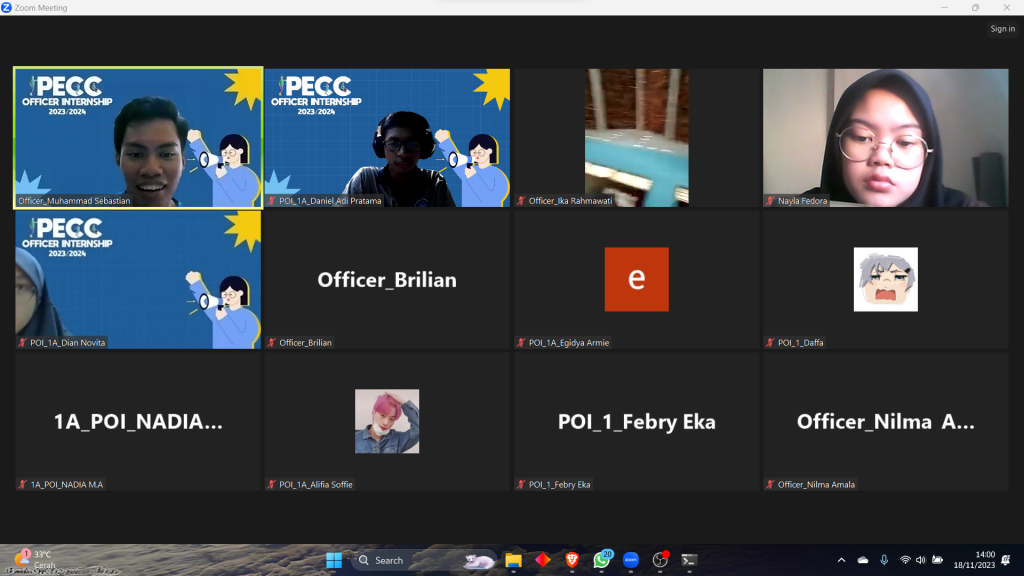Select Nayla Fedora's video tile
The image size is (1024, 576).
[x=885, y=137]
